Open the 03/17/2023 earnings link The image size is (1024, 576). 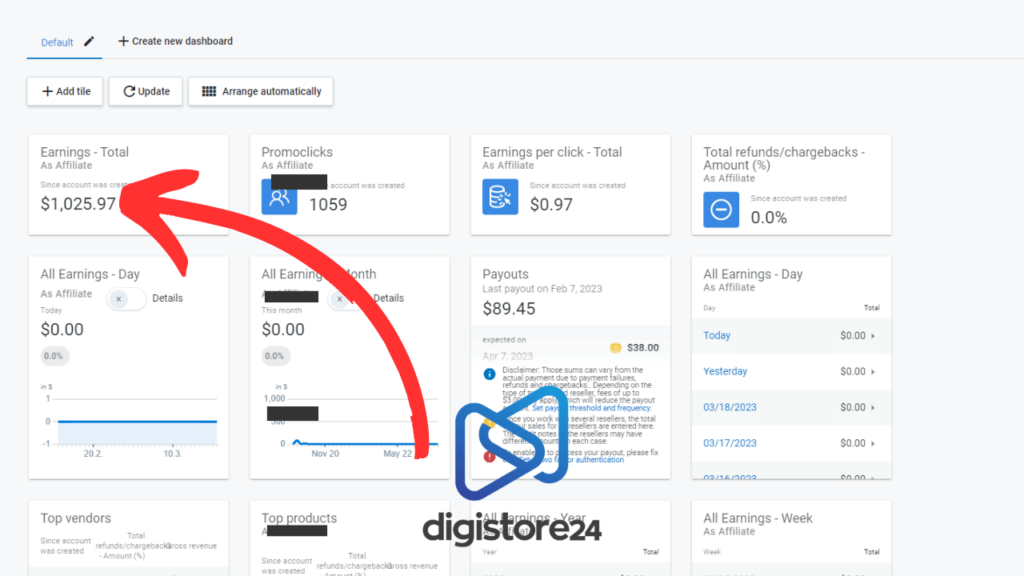(x=730, y=443)
